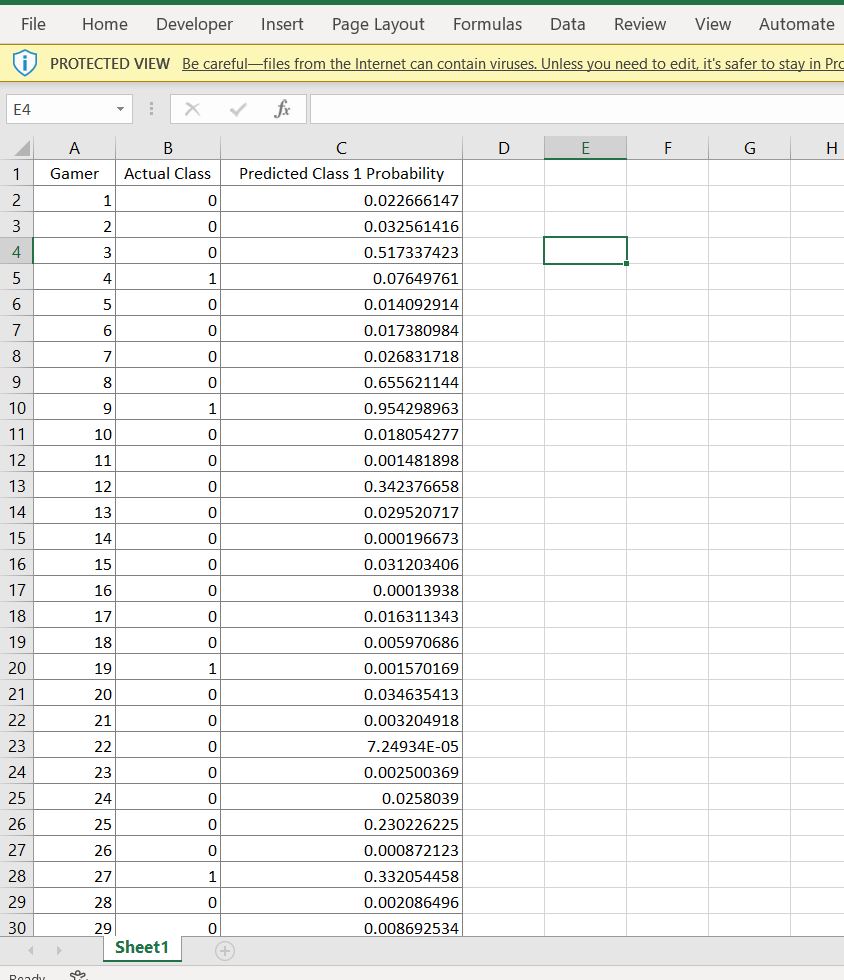Viewport: 844px width, 980px height.
Task: Expand the sheet tab list arrow
Action: (58, 948)
